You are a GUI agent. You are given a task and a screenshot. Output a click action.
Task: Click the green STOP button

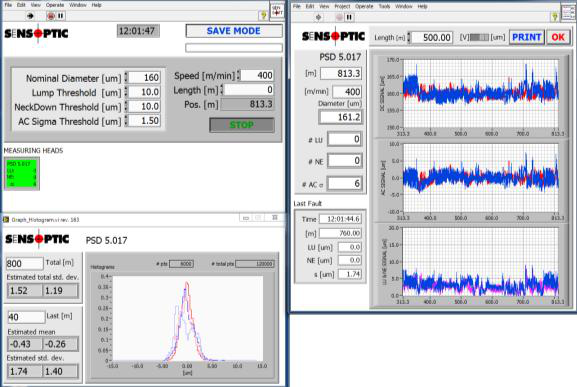pyautogui.click(x=242, y=125)
